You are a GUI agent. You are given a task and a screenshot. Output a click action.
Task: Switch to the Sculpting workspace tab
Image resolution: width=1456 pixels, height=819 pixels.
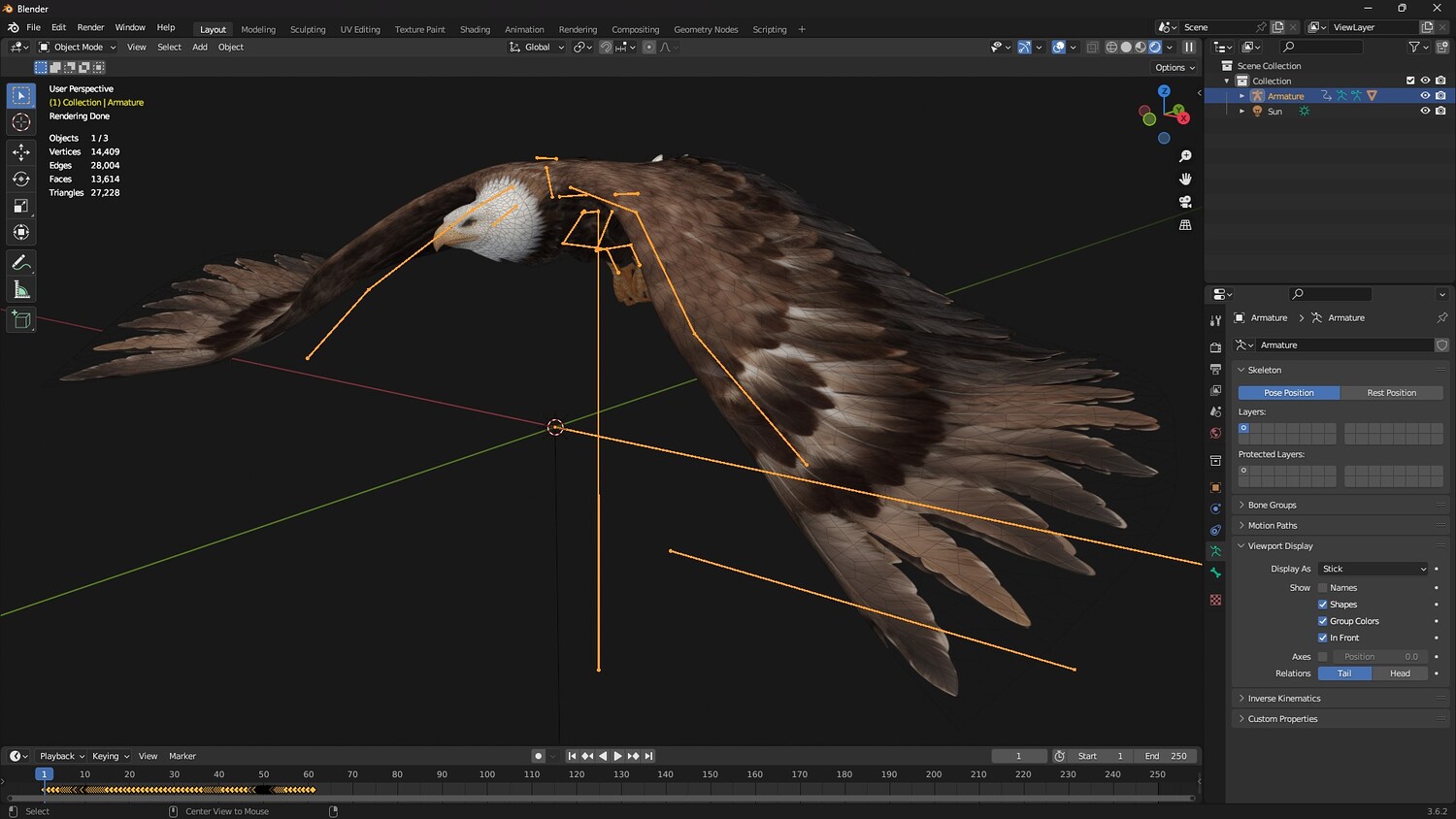pyautogui.click(x=308, y=29)
